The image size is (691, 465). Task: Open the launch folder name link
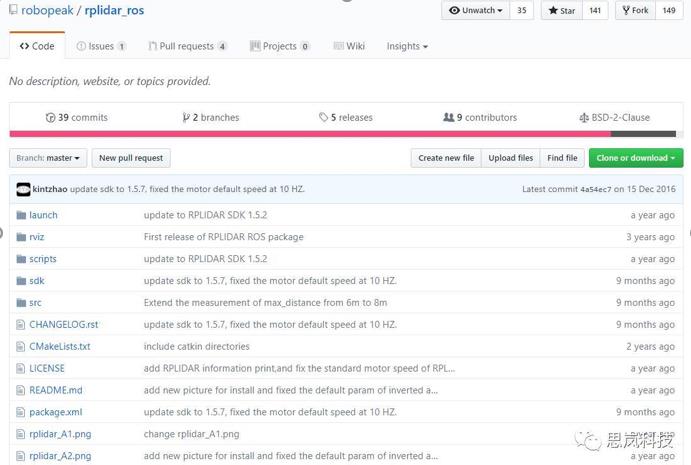(43, 215)
